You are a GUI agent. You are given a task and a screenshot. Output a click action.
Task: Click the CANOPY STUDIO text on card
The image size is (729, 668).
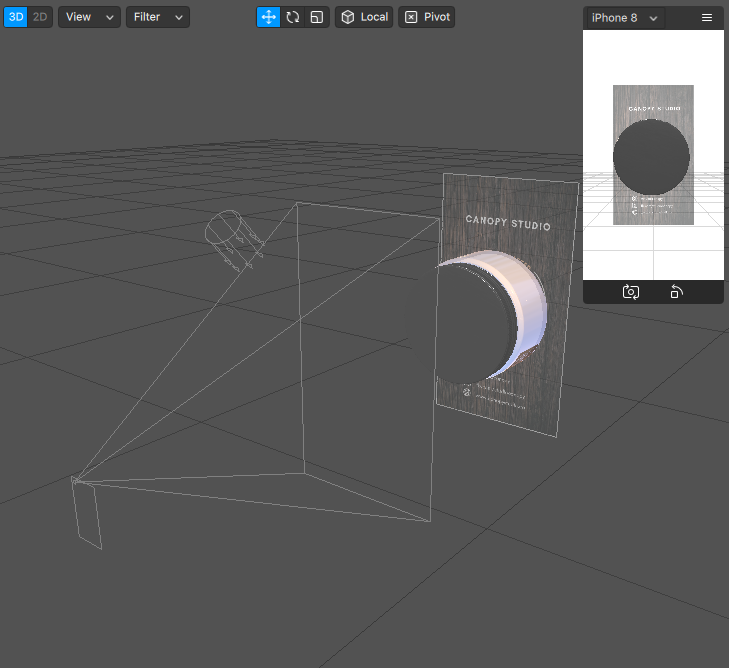508,223
